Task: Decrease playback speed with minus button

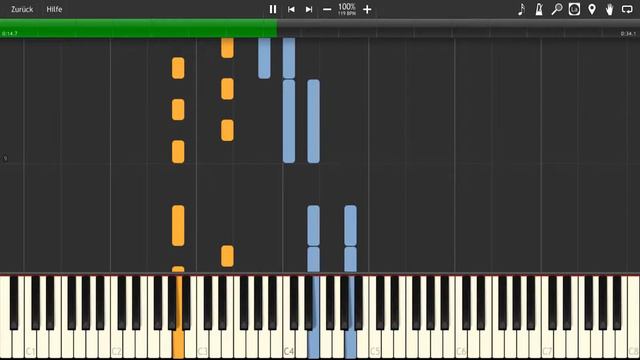Action: (327, 9)
